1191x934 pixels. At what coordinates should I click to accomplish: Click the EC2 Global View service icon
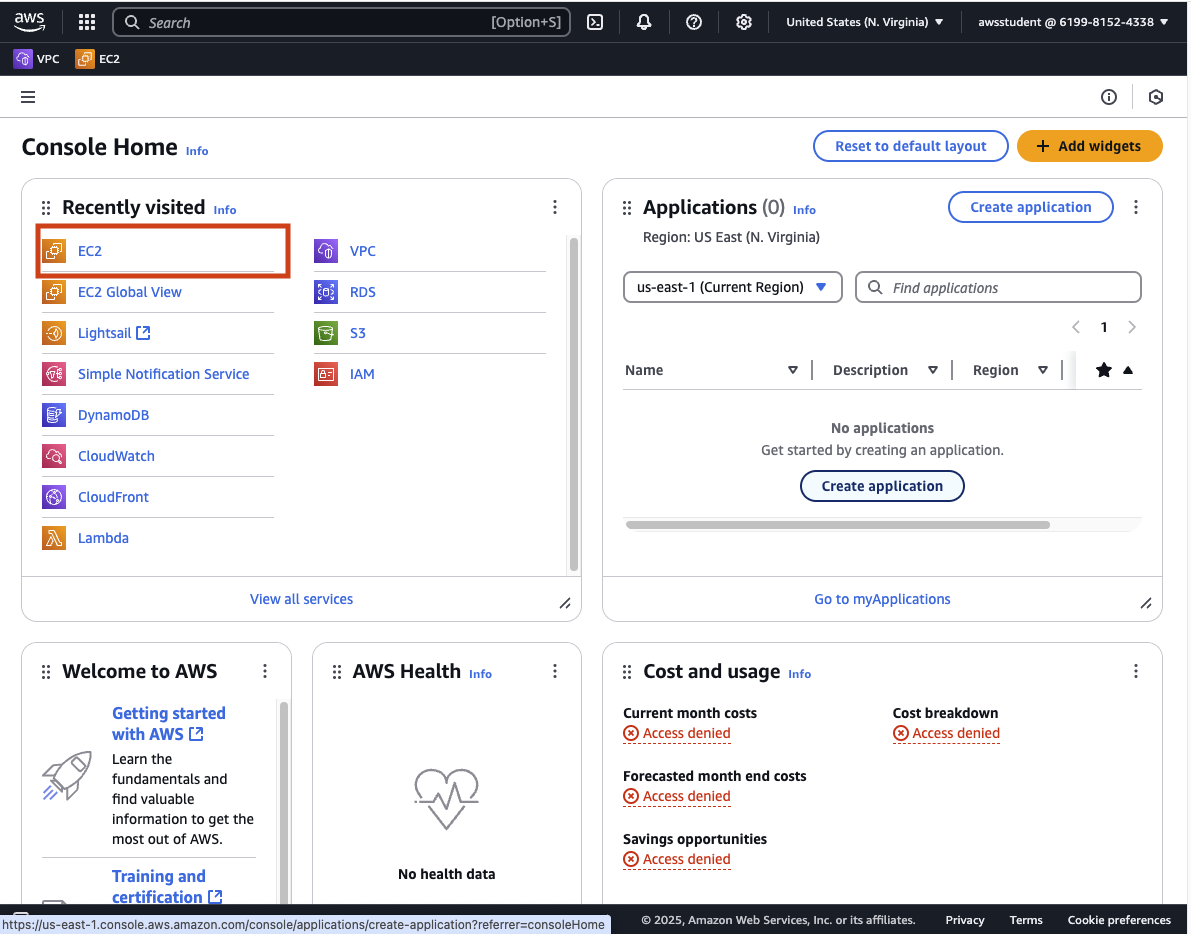[x=54, y=292]
